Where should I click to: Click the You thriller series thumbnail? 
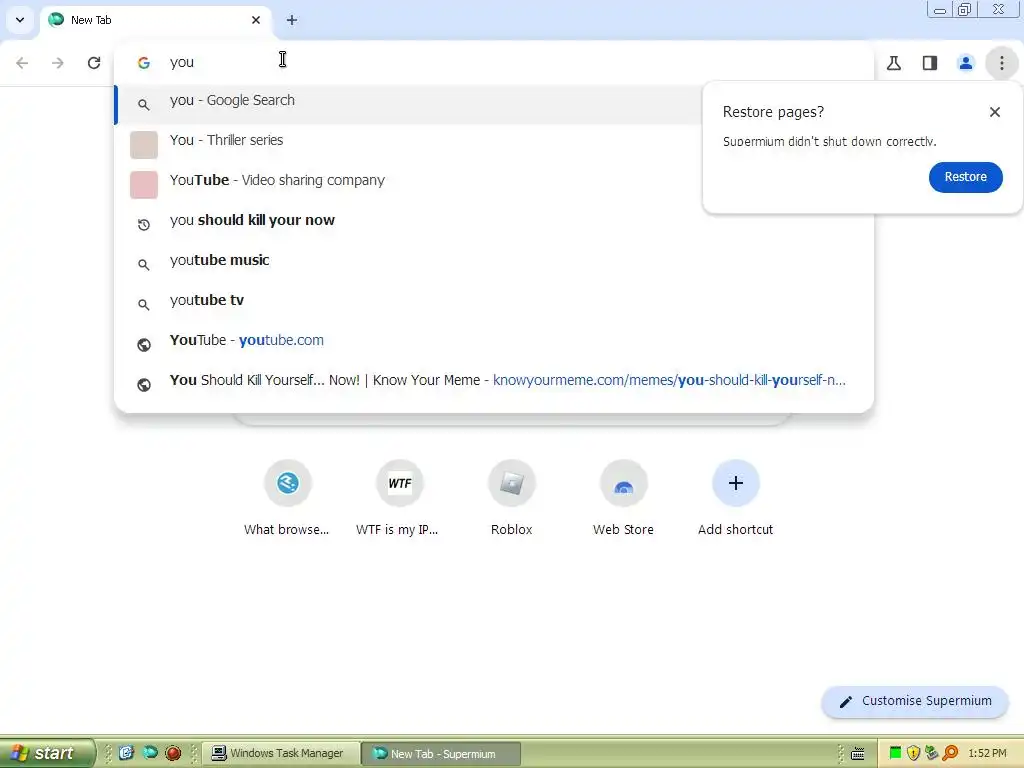[144, 144]
